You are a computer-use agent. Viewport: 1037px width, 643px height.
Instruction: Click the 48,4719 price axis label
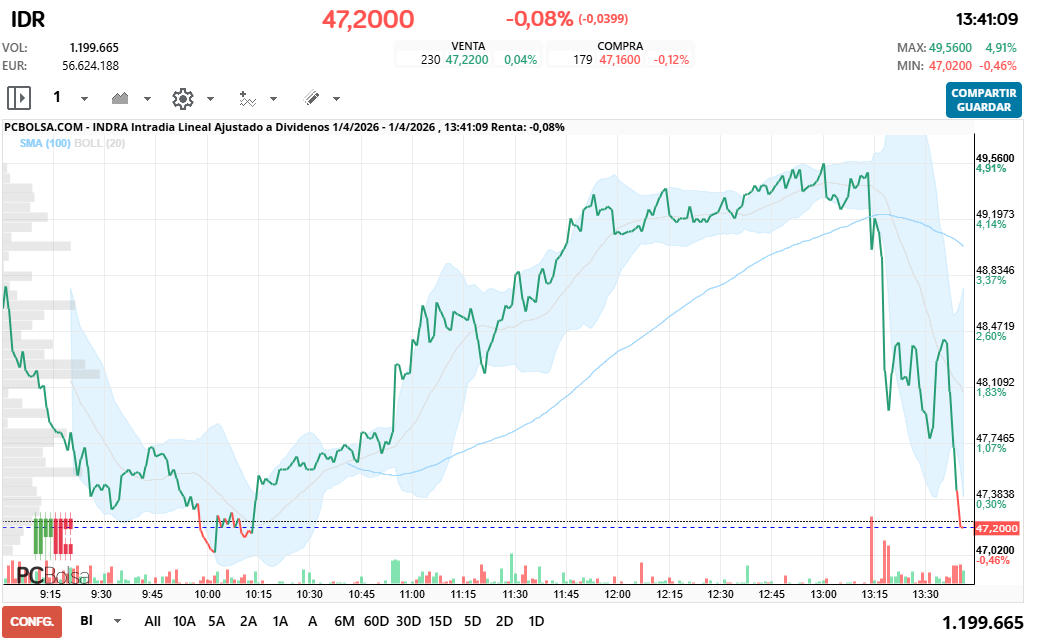tap(995, 326)
